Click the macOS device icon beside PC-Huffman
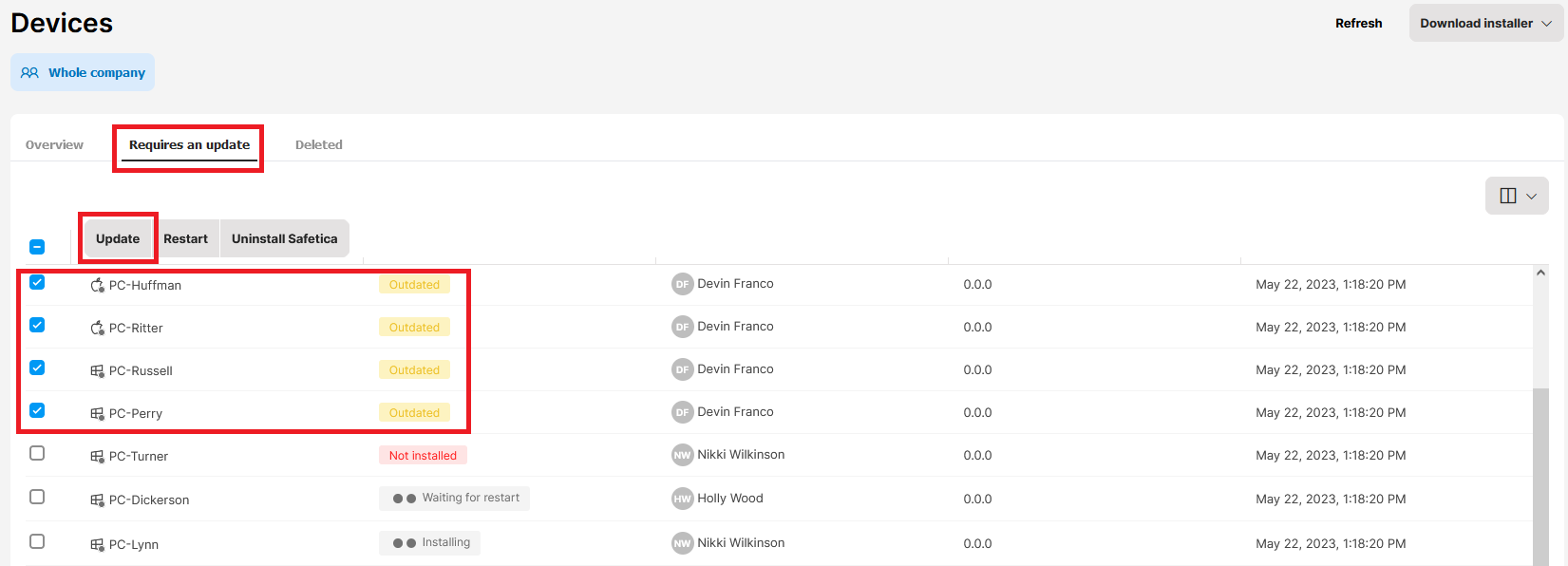The height and width of the screenshot is (566, 1568). coord(97,285)
